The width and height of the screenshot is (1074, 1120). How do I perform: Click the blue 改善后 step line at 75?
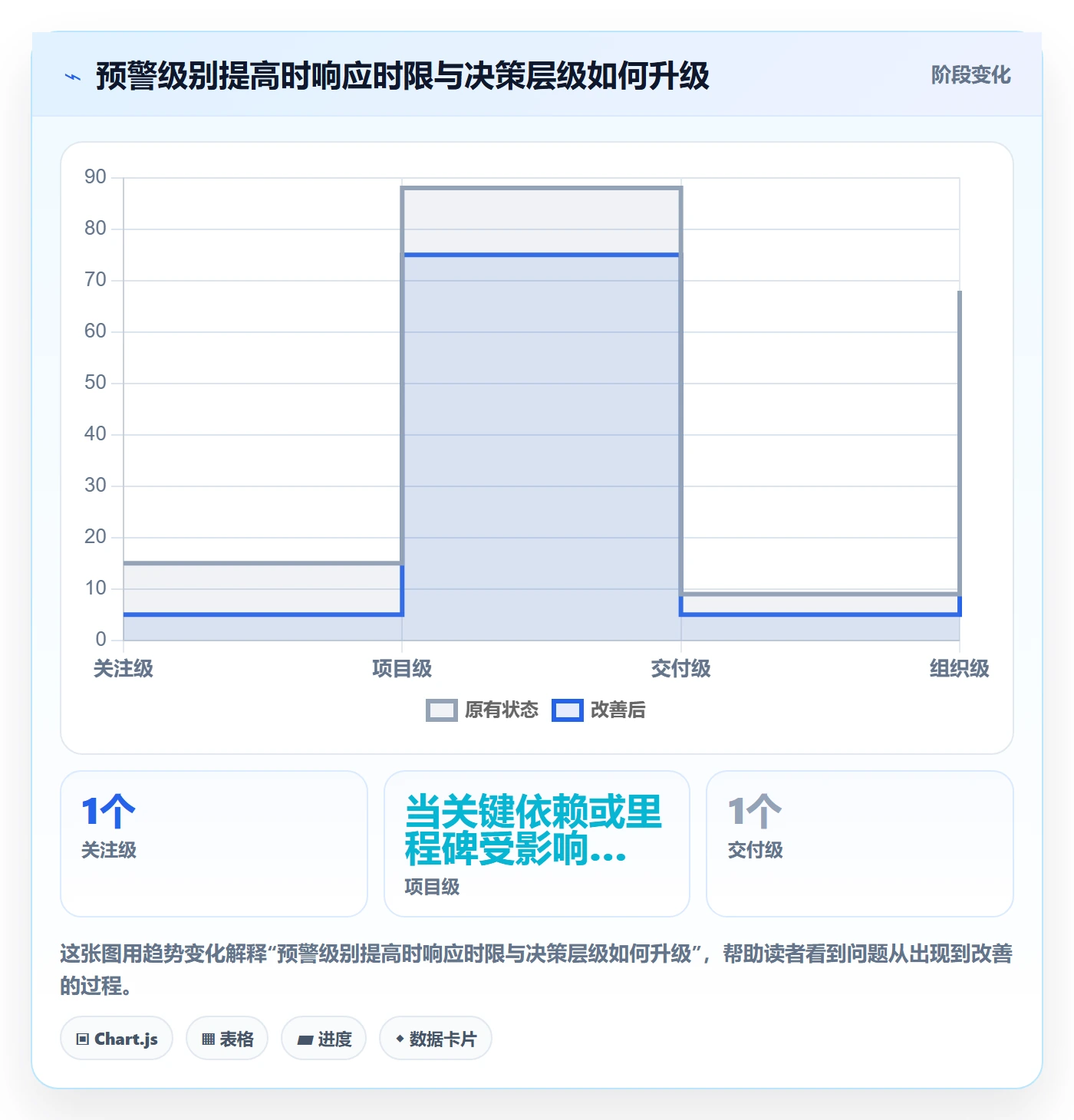coord(541,255)
